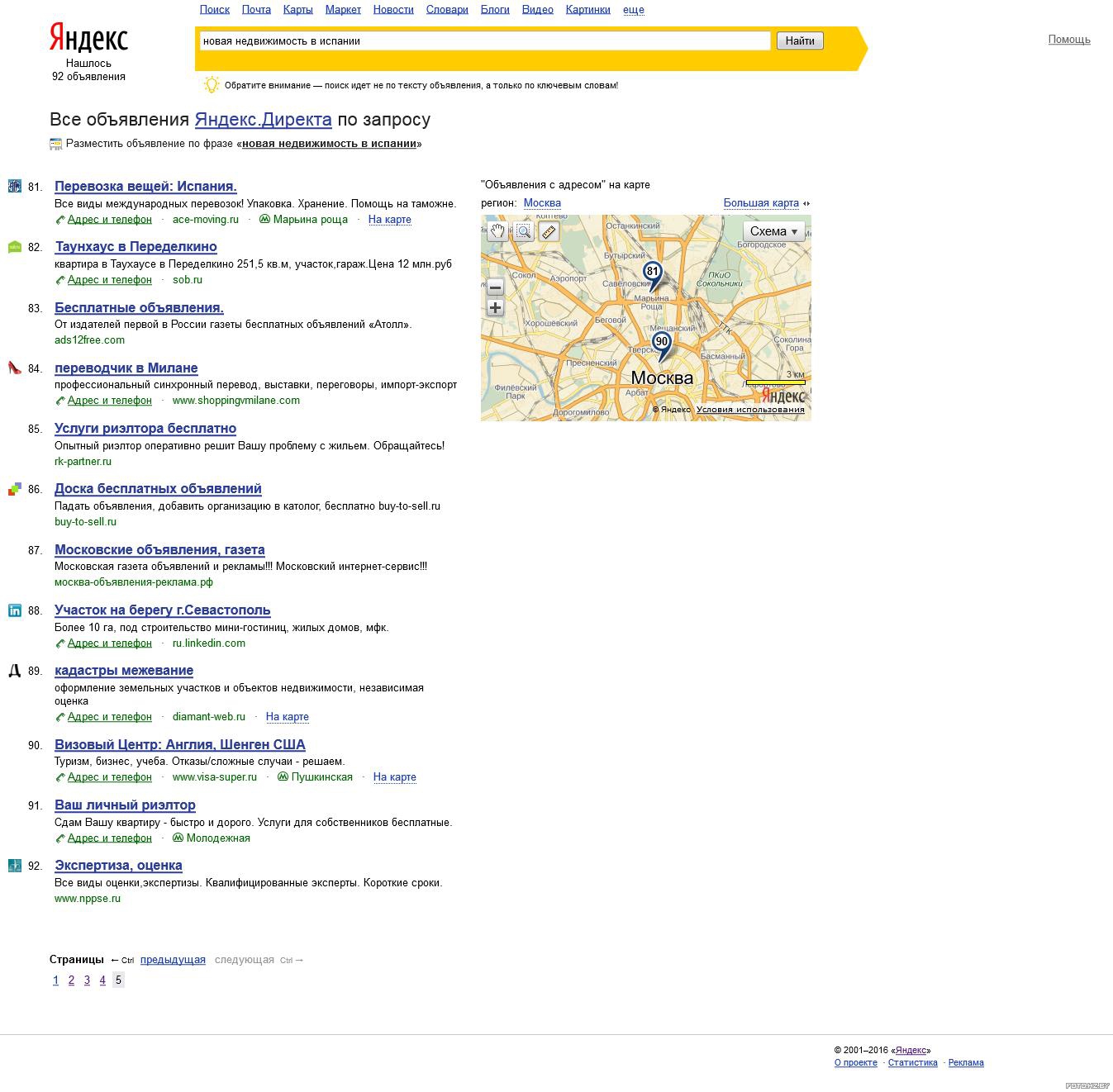This screenshot has width=1113, height=1092.
Task: Change region 'Москва'
Action: point(542,203)
